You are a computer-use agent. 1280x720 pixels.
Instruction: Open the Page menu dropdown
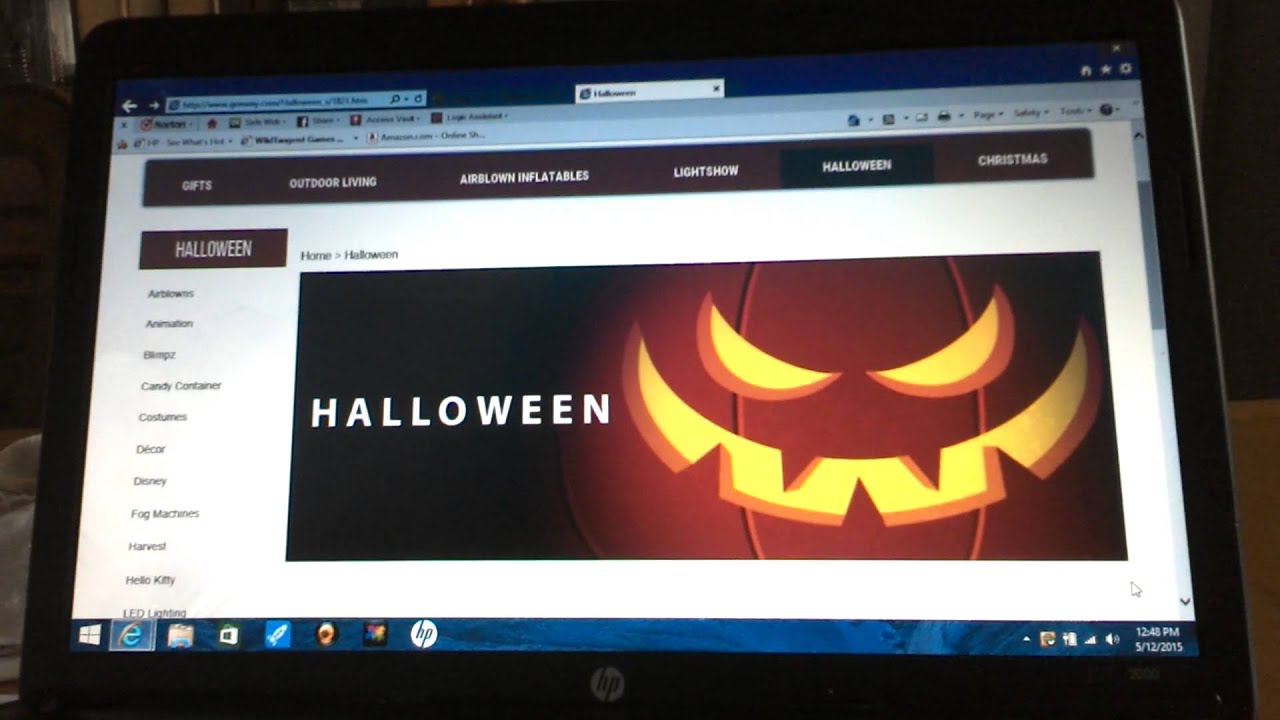tap(988, 114)
